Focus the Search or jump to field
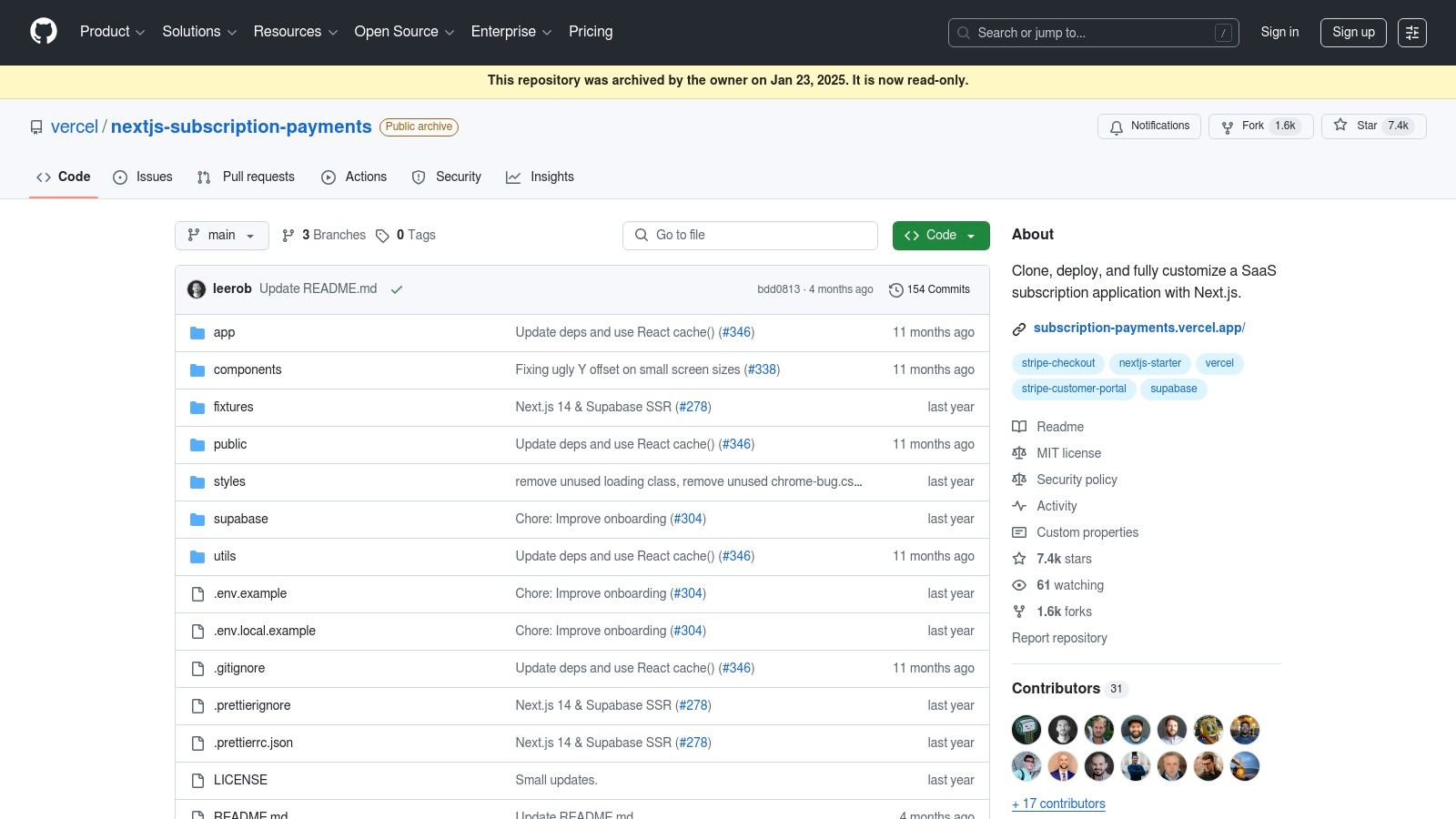 click(x=1093, y=33)
